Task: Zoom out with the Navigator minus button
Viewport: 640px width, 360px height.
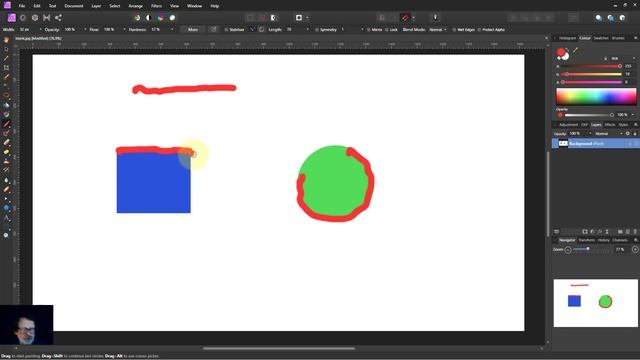Action: tap(568, 249)
